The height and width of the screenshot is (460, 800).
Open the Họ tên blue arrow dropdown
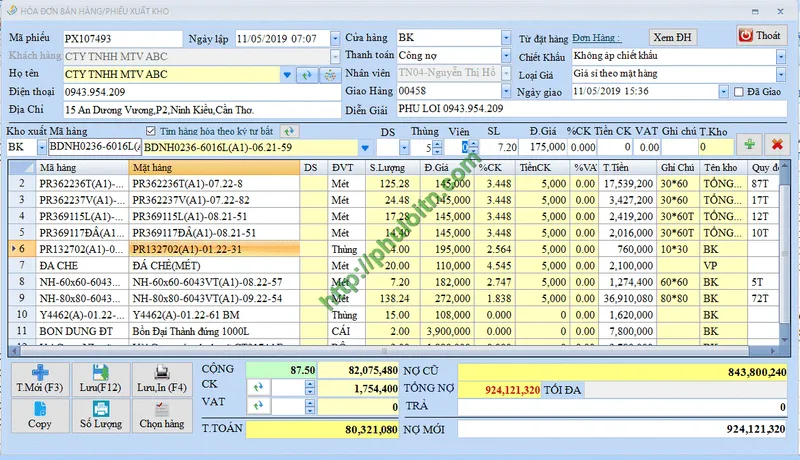tap(287, 75)
